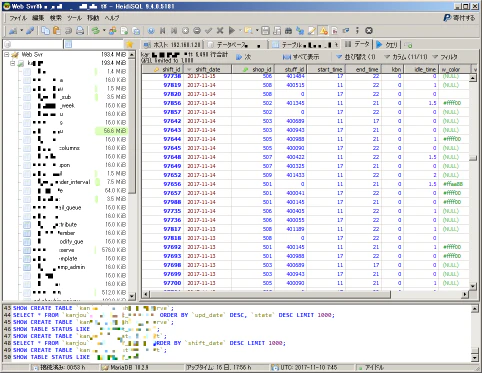Screen dimensions: 482x373
Task: Click scroll-down arrow of SQL log panel
Action: pos(475,358)
